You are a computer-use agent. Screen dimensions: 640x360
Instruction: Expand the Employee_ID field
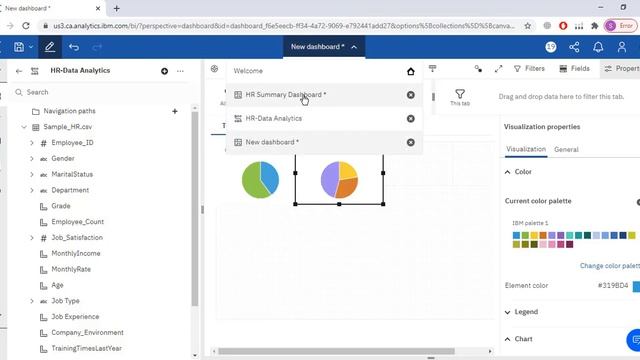(32, 143)
